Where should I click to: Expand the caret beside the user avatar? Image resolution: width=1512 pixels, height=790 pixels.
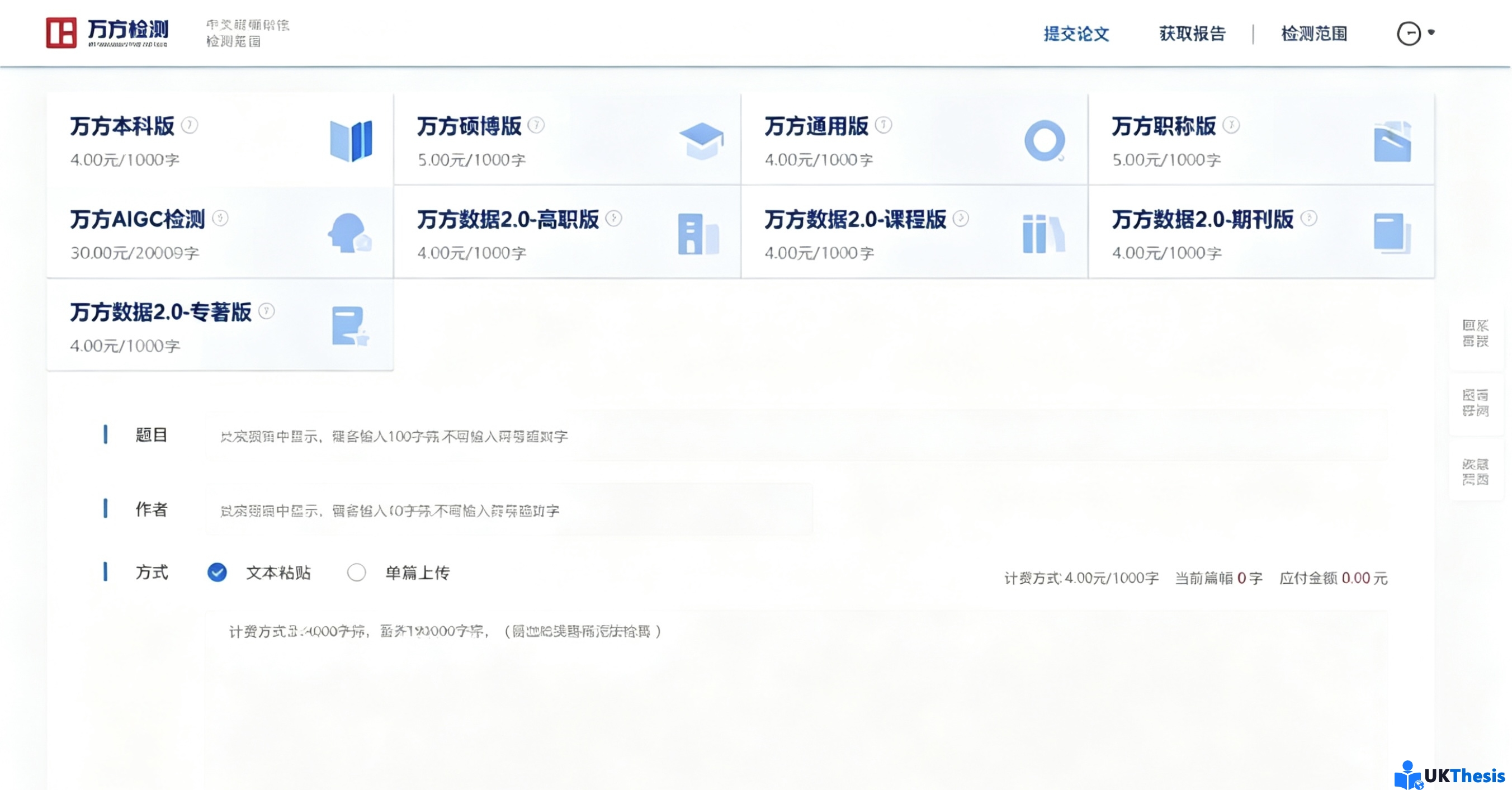tap(1431, 32)
